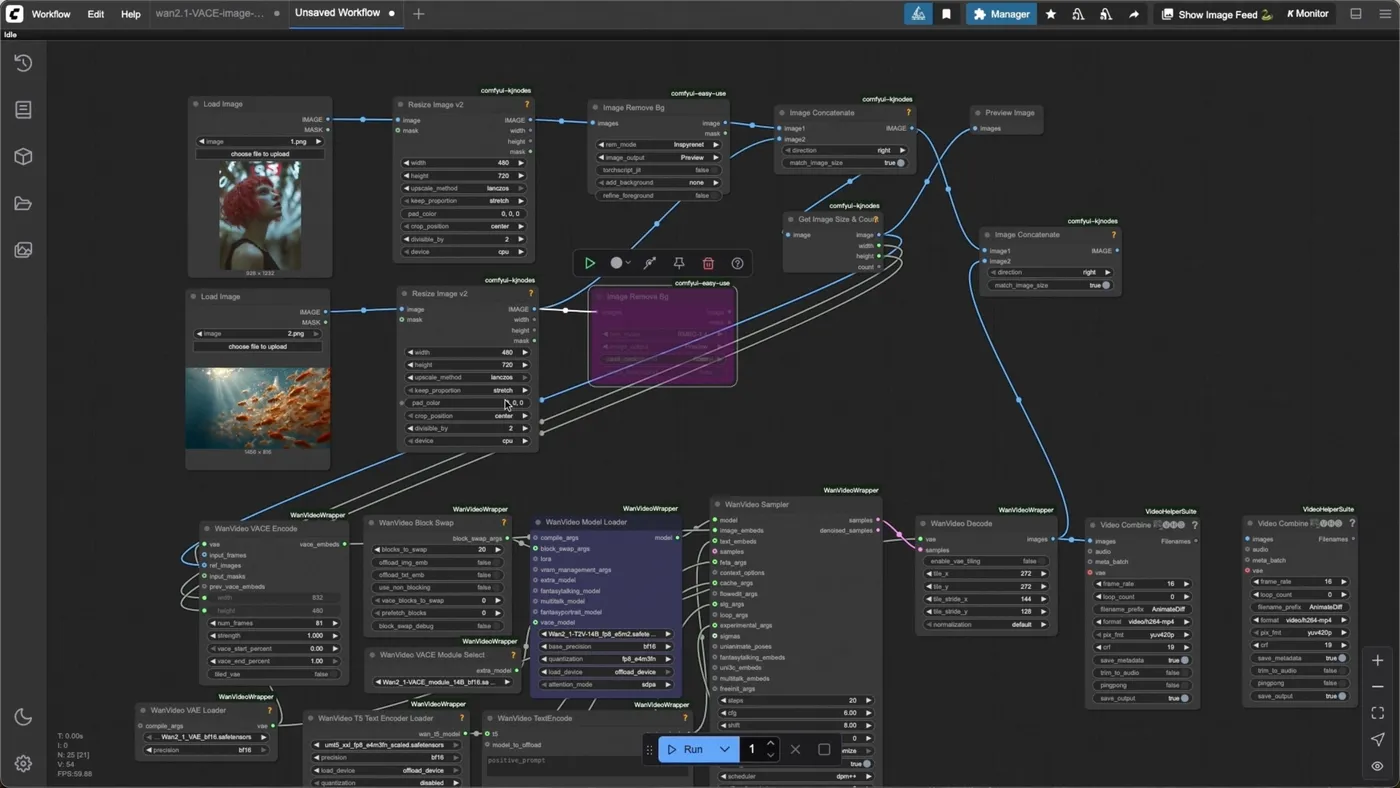Open the queue history sidebar icon

tap(23, 63)
